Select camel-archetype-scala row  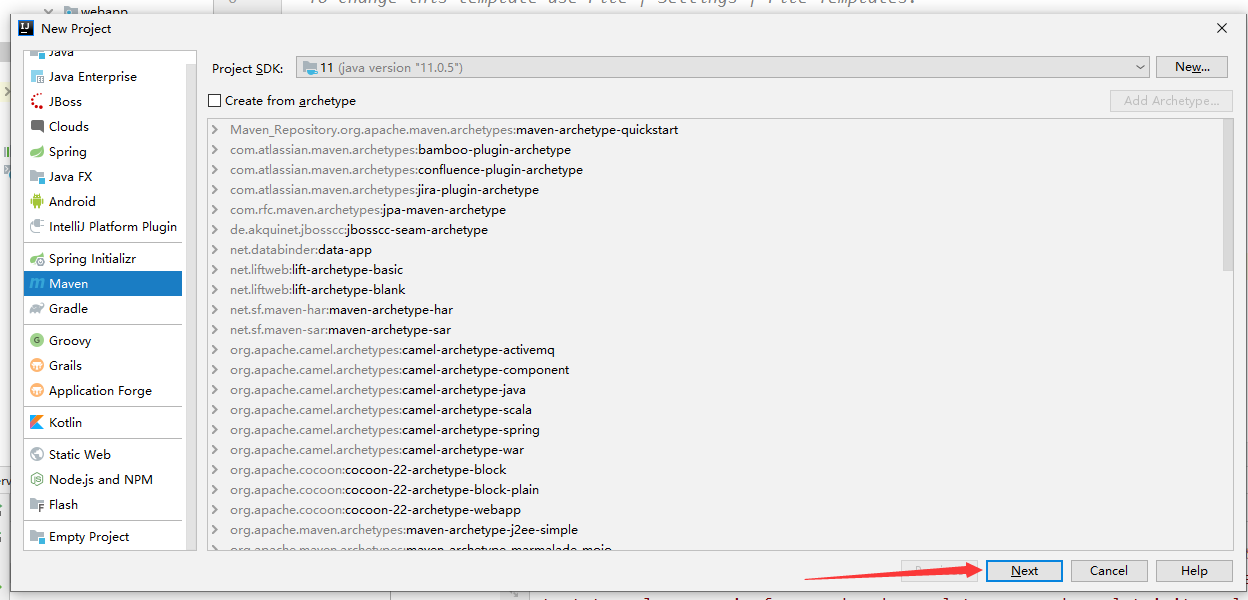pos(715,410)
